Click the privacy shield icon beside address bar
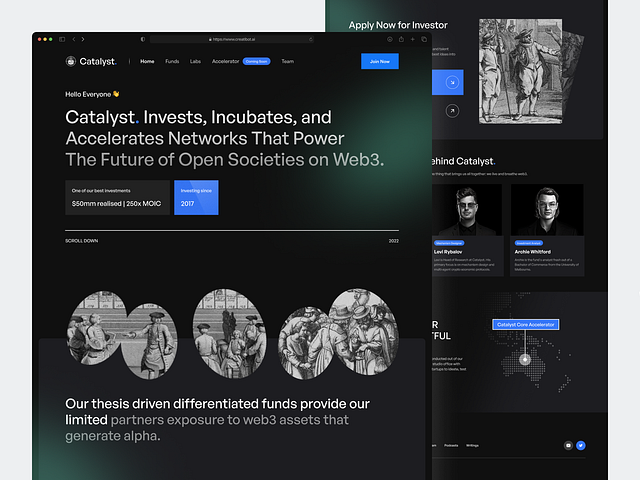 [x=142, y=39]
